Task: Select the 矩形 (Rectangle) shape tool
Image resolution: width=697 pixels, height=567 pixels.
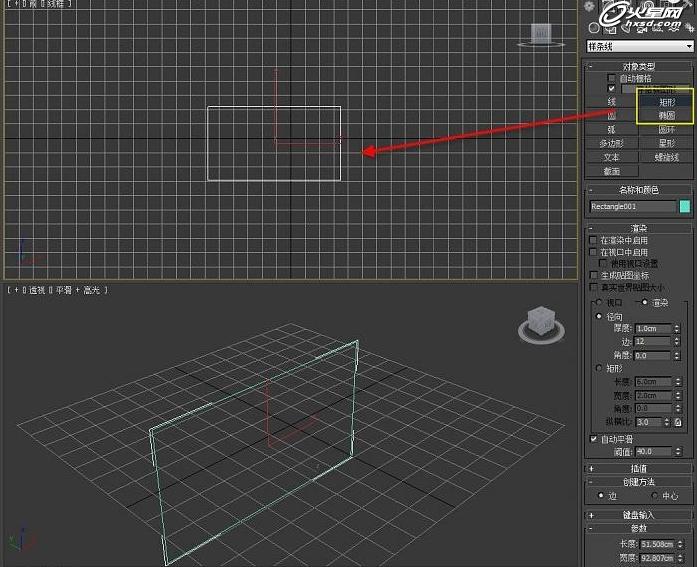Action: click(x=665, y=102)
